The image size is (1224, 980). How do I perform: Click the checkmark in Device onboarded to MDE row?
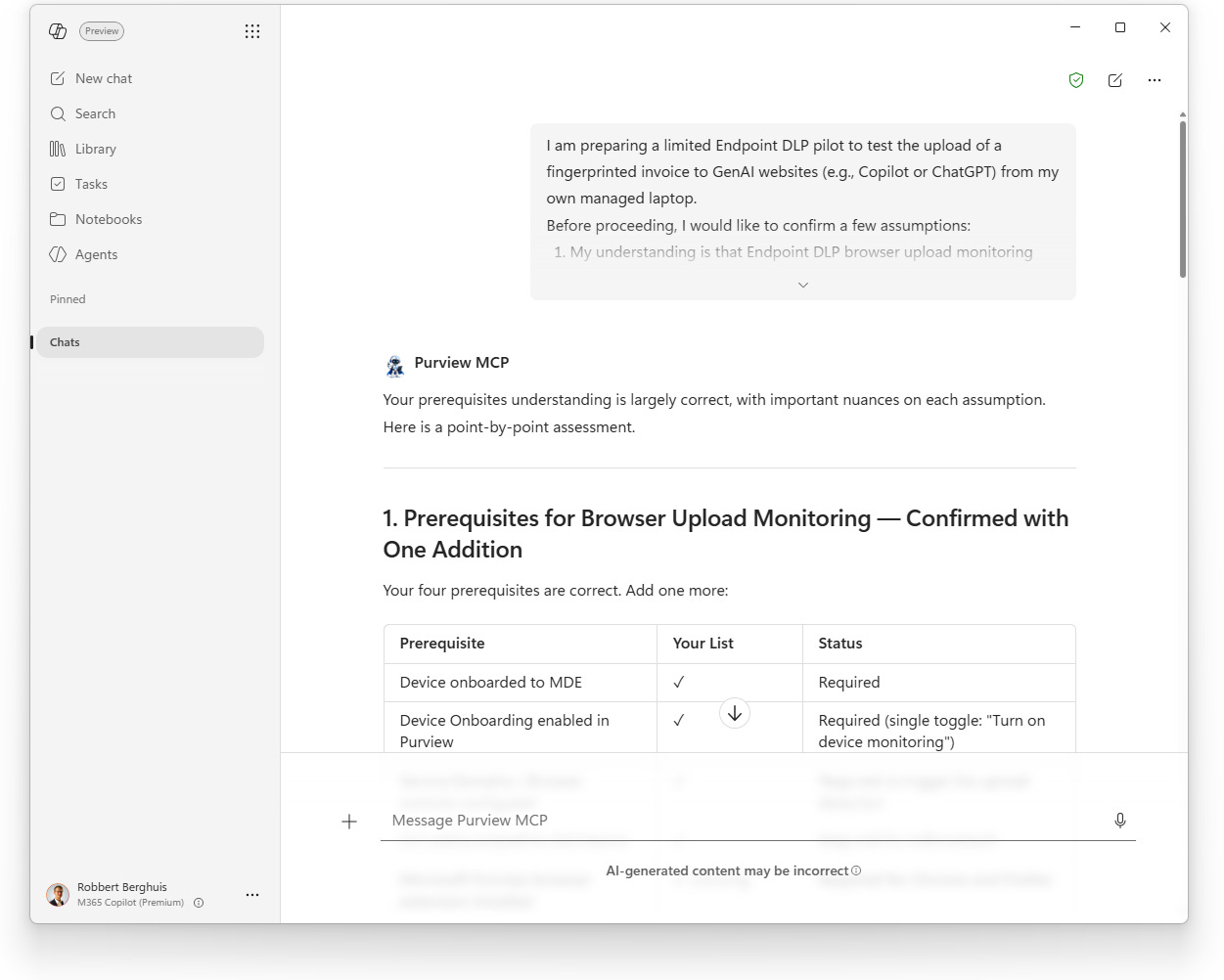click(x=679, y=683)
